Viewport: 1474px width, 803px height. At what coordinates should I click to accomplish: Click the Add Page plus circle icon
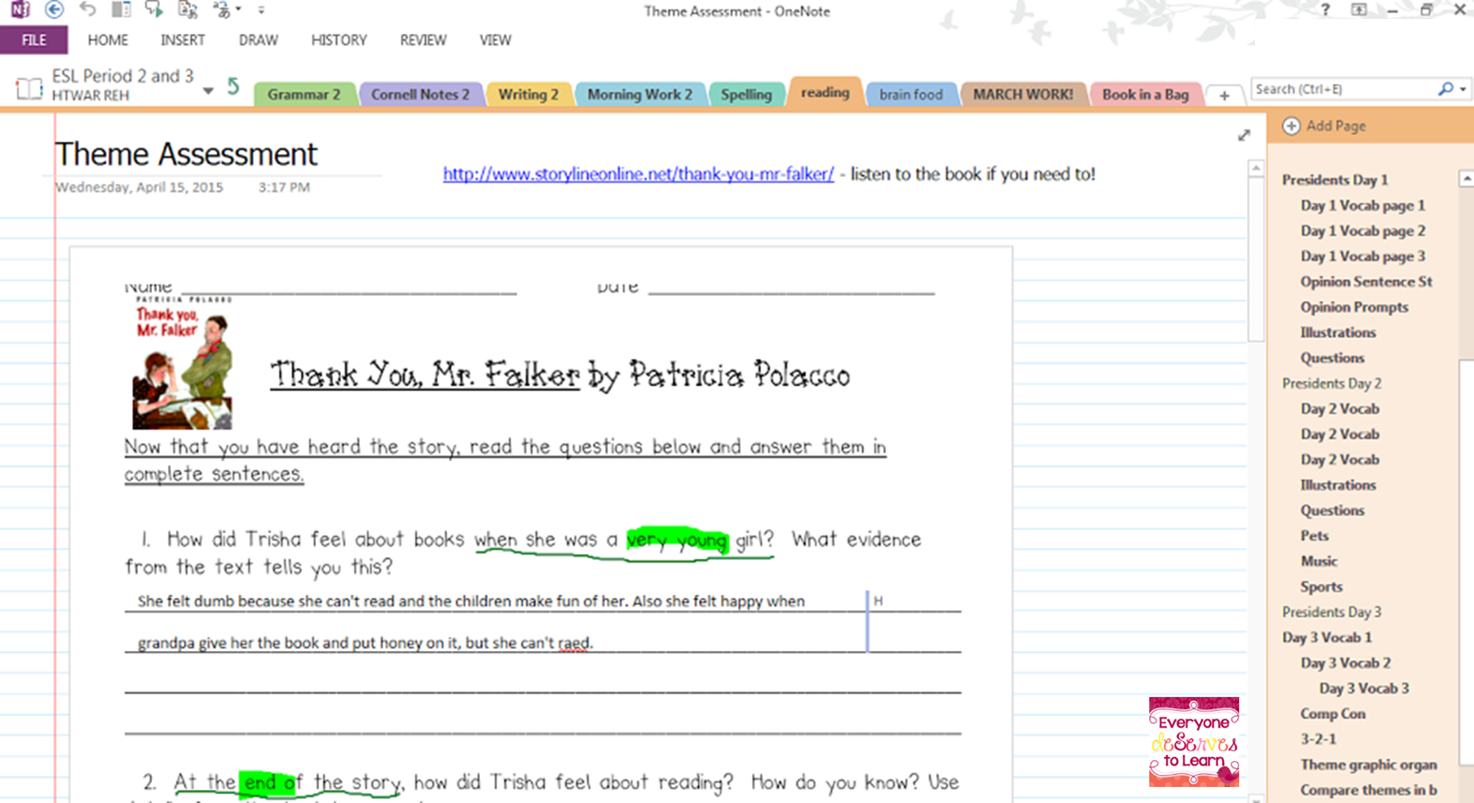coord(1291,126)
